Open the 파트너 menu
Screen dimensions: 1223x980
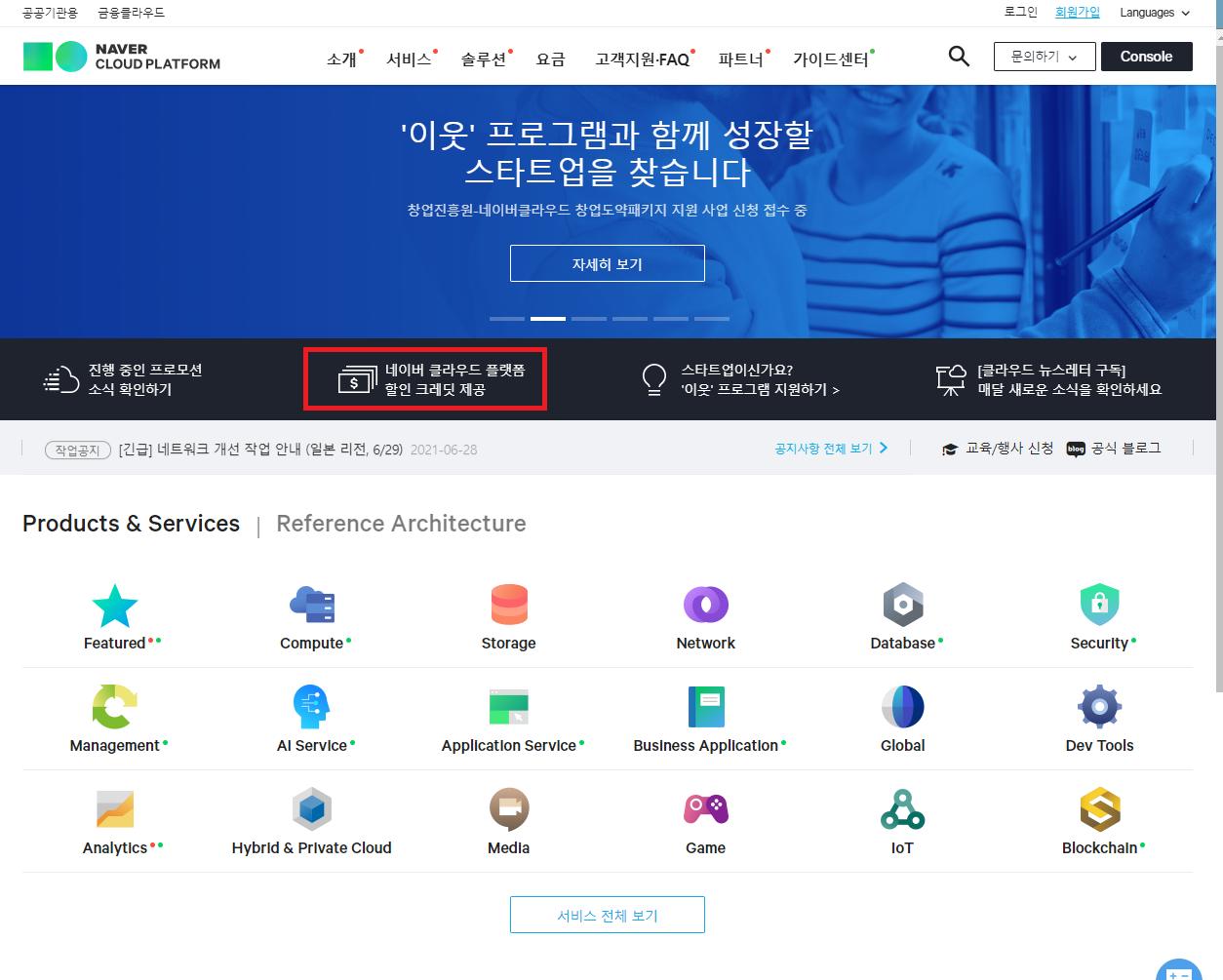741,59
